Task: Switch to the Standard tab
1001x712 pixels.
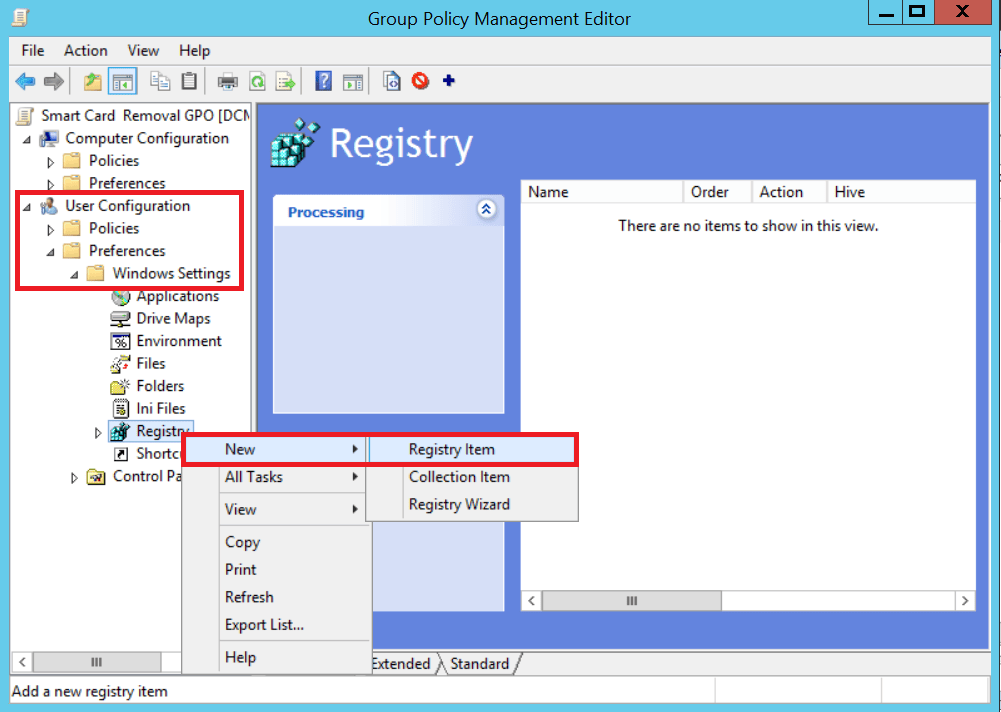Action: [x=480, y=663]
